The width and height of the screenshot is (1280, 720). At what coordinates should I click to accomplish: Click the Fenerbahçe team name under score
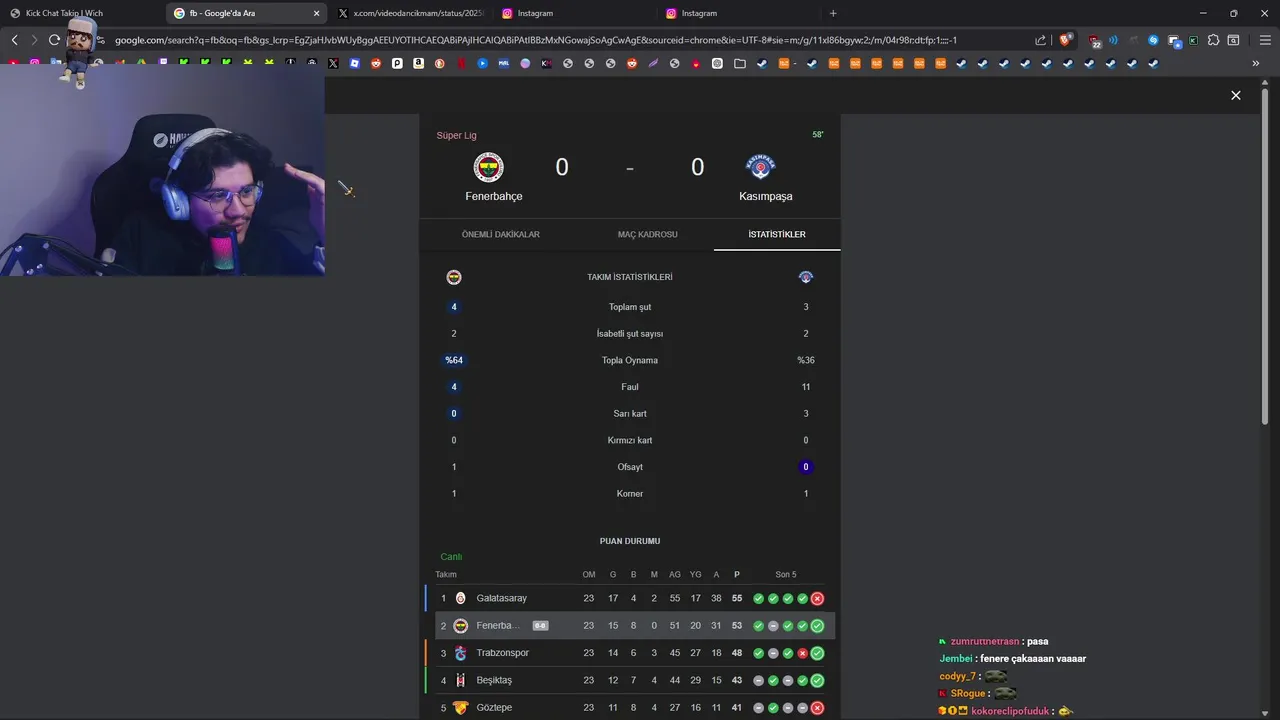coord(494,196)
